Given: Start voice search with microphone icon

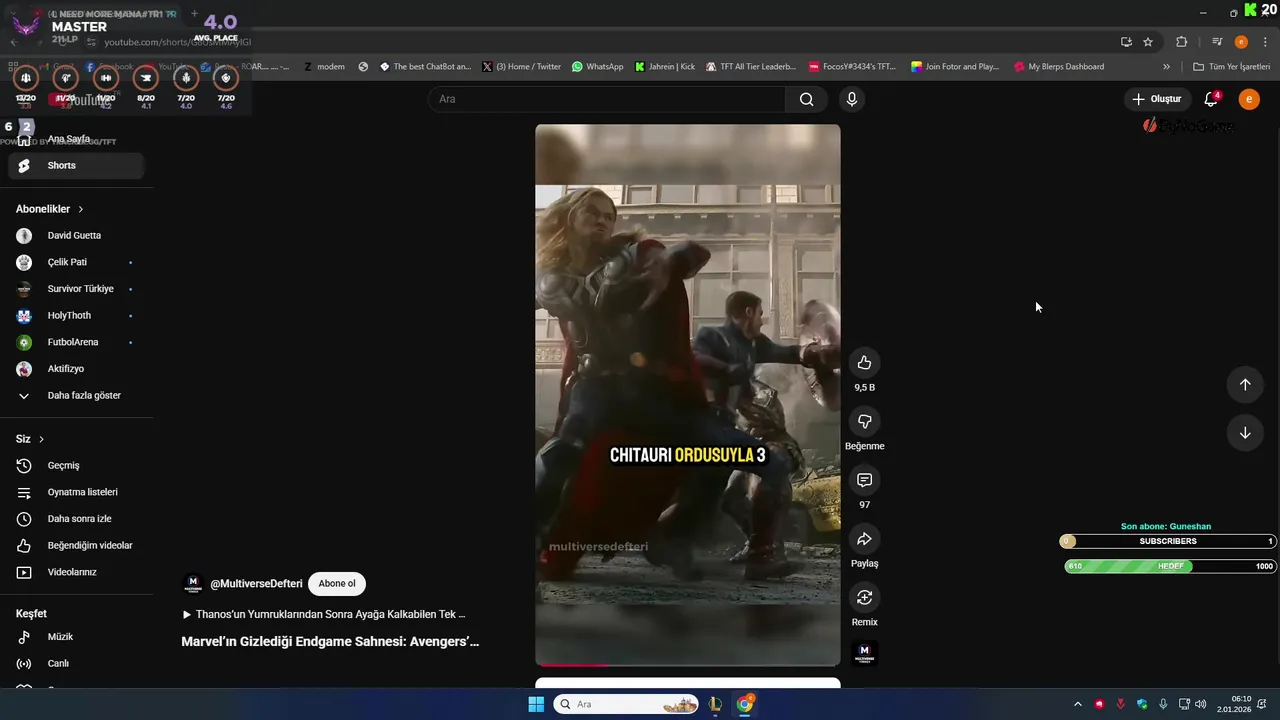Looking at the screenshot, I should (x=851, y=99).
